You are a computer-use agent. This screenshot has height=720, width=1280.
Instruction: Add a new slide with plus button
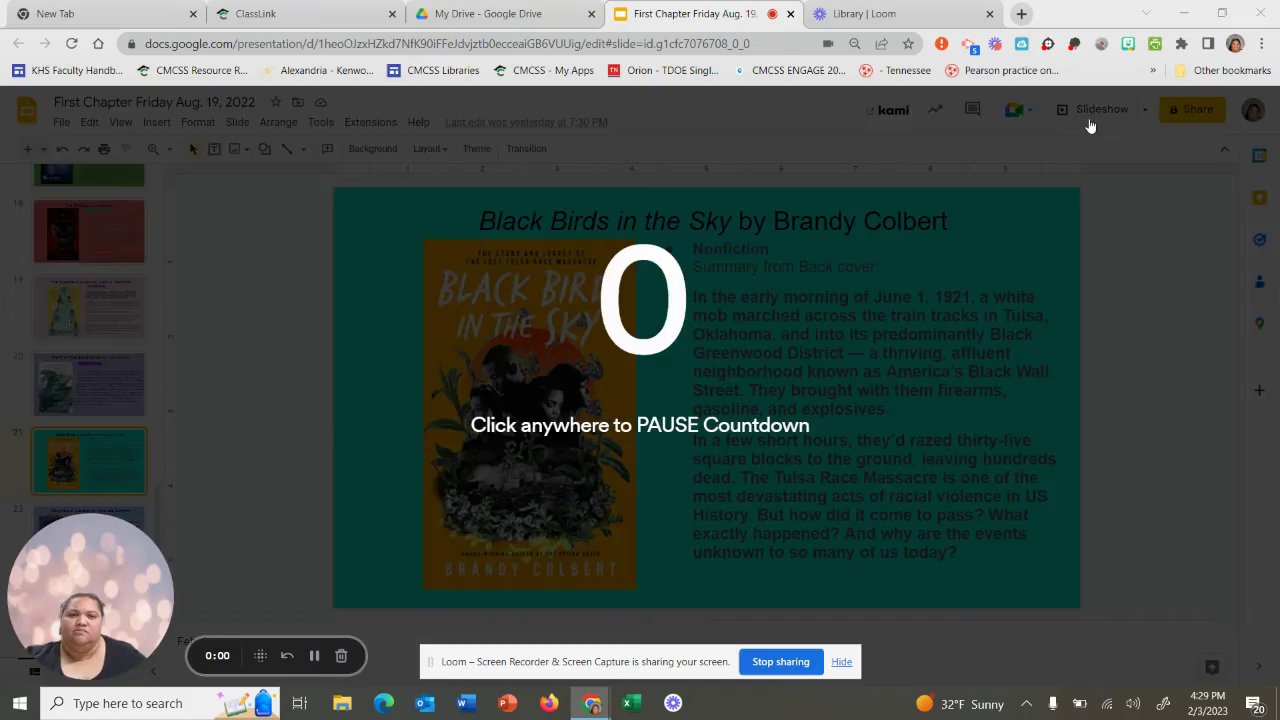tap(27, 149)
